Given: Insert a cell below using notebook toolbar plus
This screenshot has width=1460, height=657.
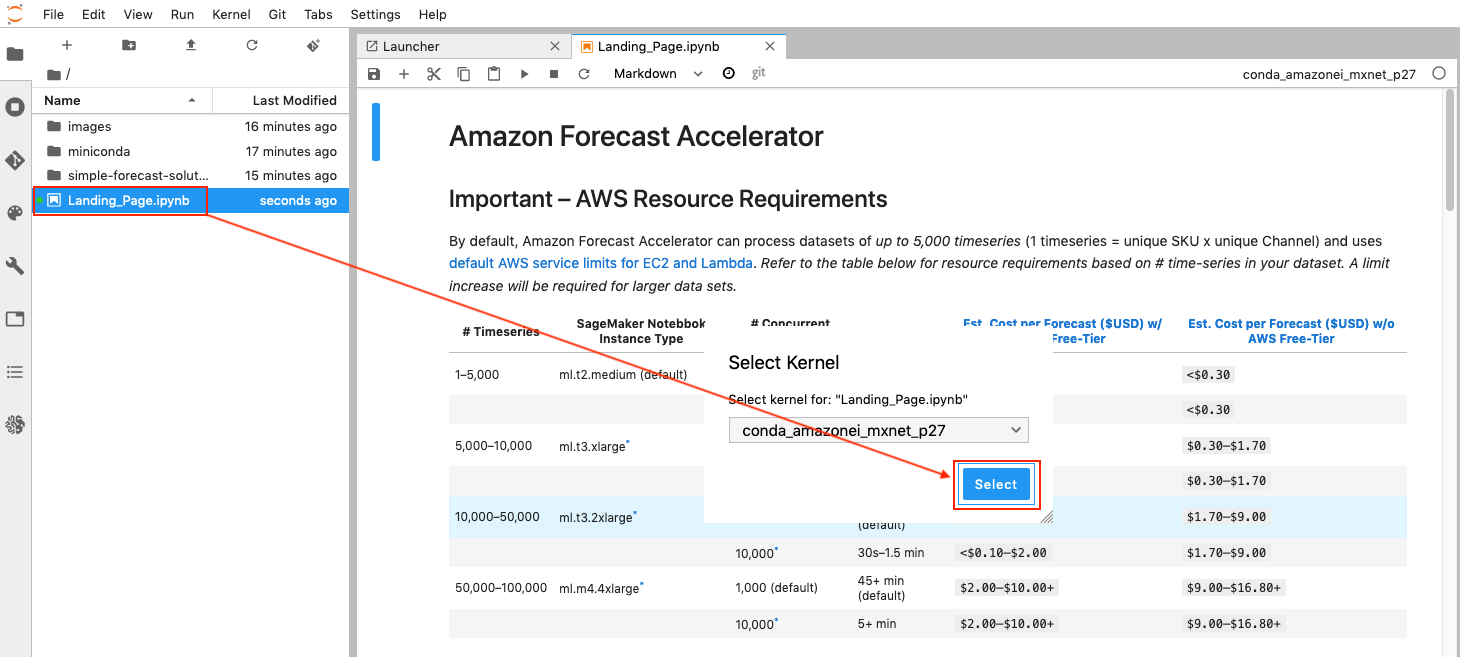Looking at the screenshot, I should (404, 74).
